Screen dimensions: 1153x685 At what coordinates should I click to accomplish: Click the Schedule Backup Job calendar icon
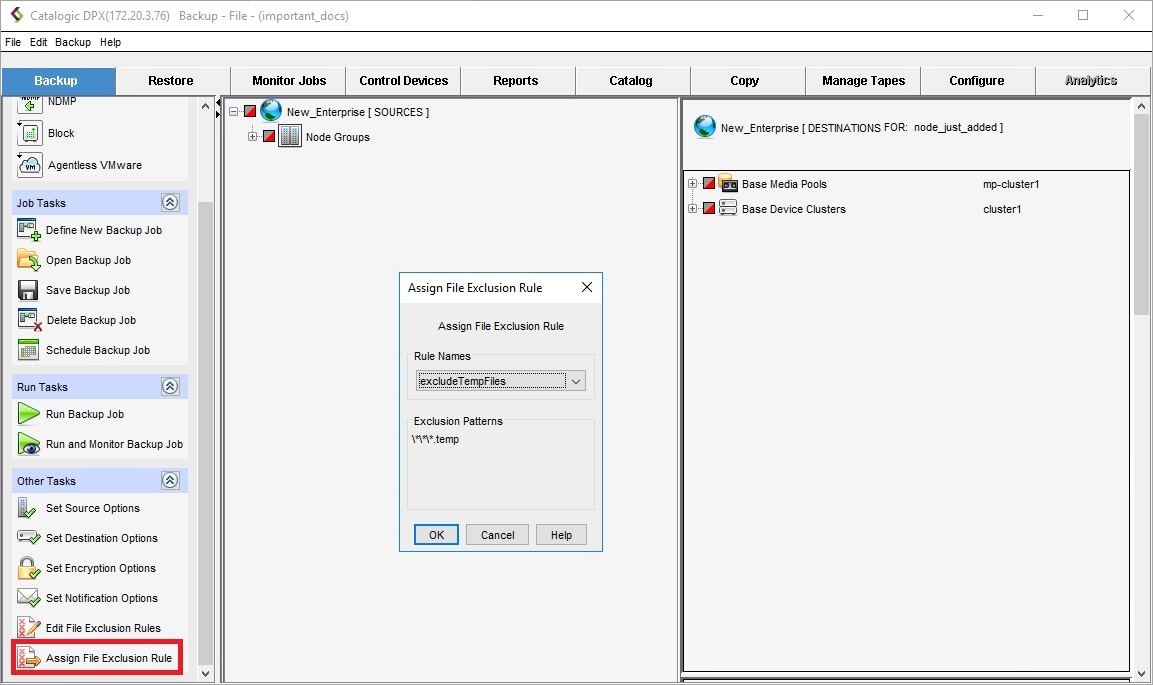coord(29,350)
